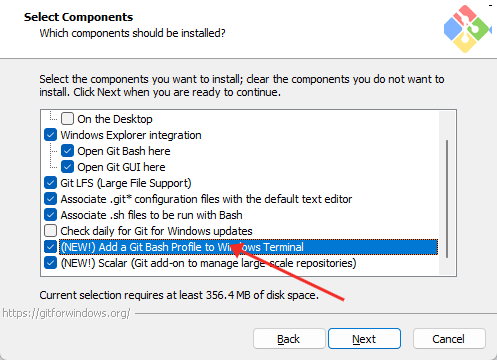The width and height of the screenshot is (497, 360).
Task: Uncheck Add a Git Bash Profile checkbox
Action: (x=50, y=247)
